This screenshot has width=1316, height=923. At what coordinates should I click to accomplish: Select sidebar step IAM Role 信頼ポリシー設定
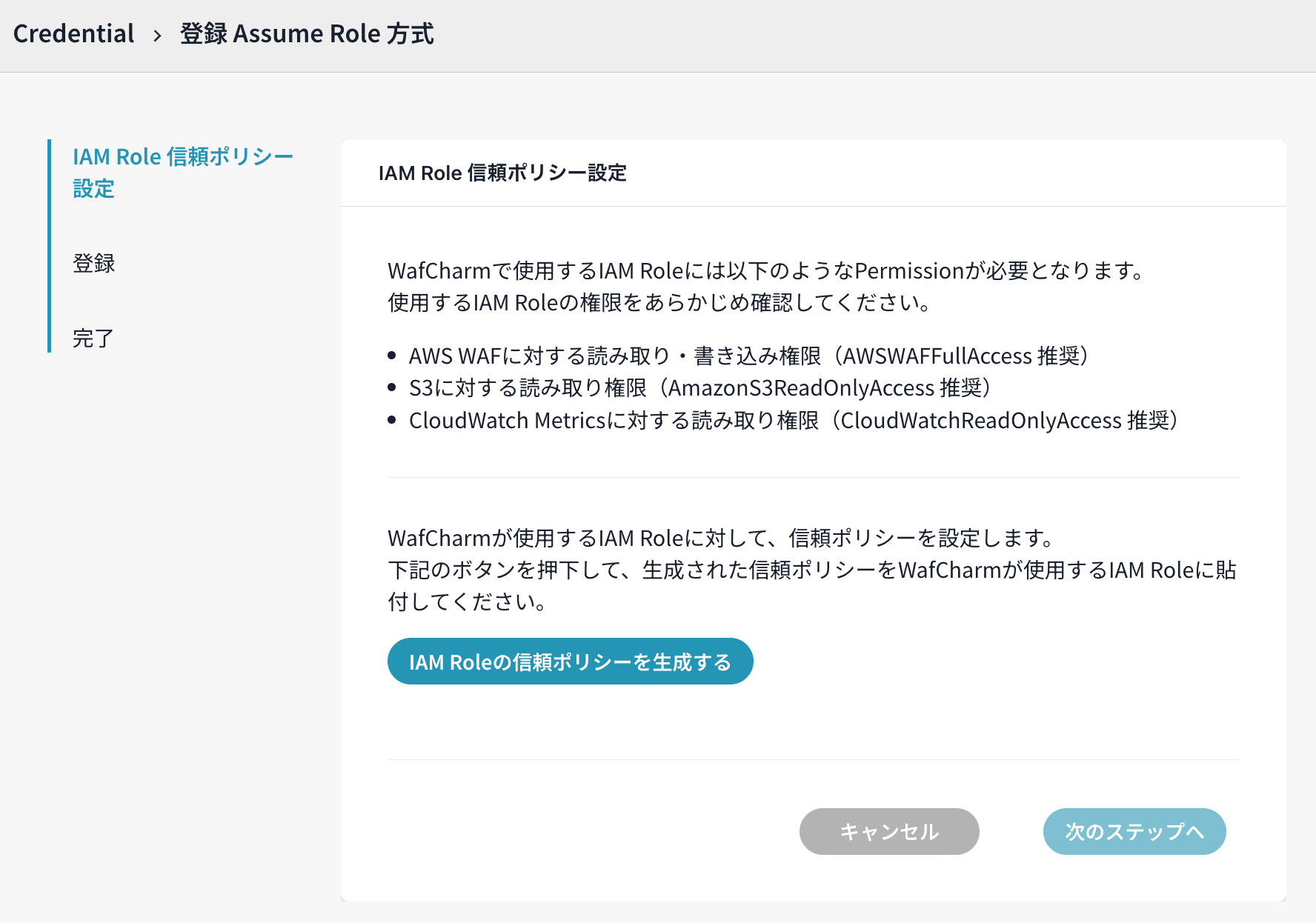tap(182, 172)
